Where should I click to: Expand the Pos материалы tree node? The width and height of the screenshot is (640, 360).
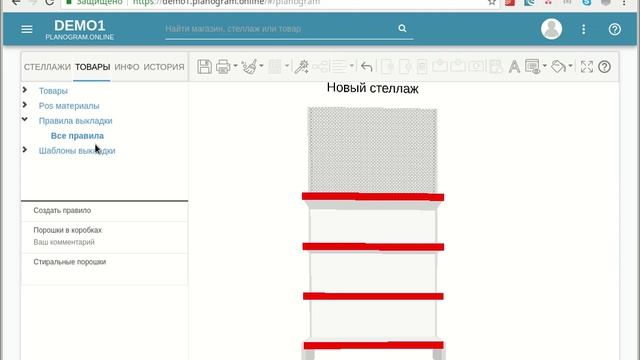coord(25,105)
